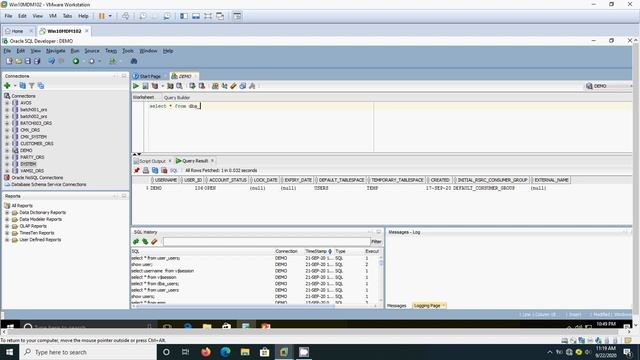Click the SQL link in Query Result toolbar
Viewport: 640px width, 360px height.
(173, 170)
